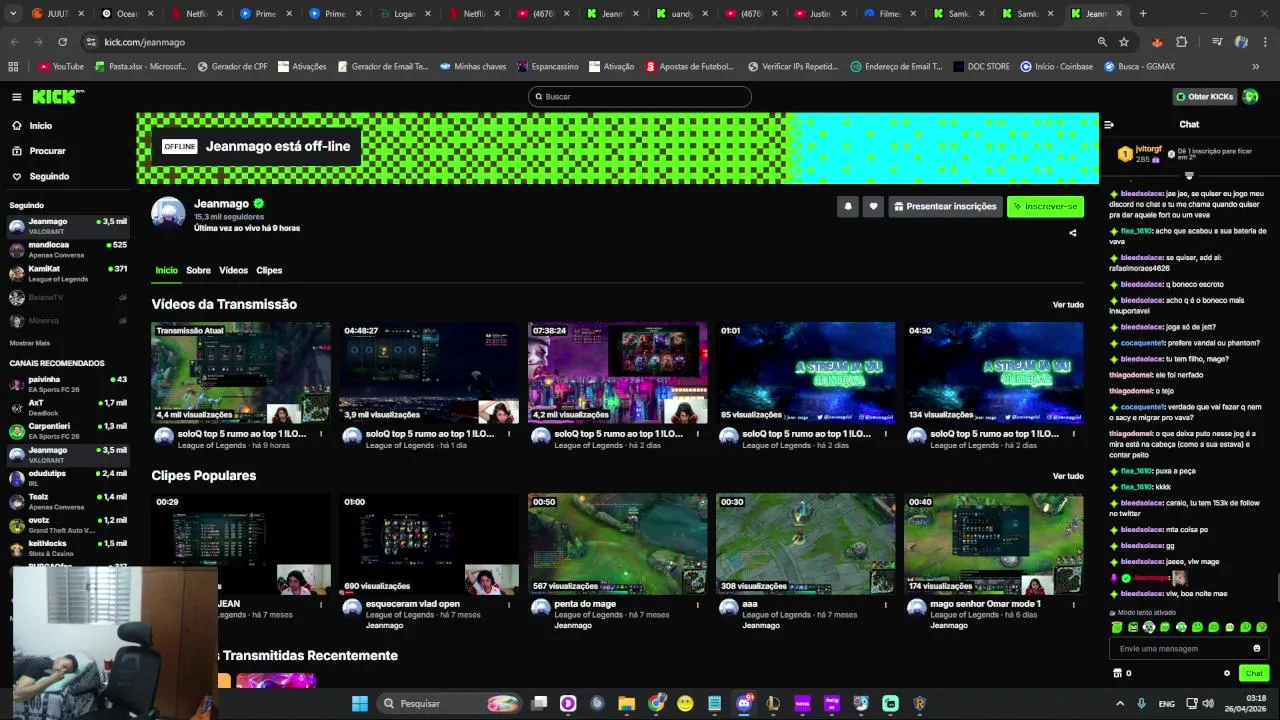Viewport: 1280px width, 720px height.
Task: Open the 'penta do mage' clip thumbnail
Action: tap(617, 543)
